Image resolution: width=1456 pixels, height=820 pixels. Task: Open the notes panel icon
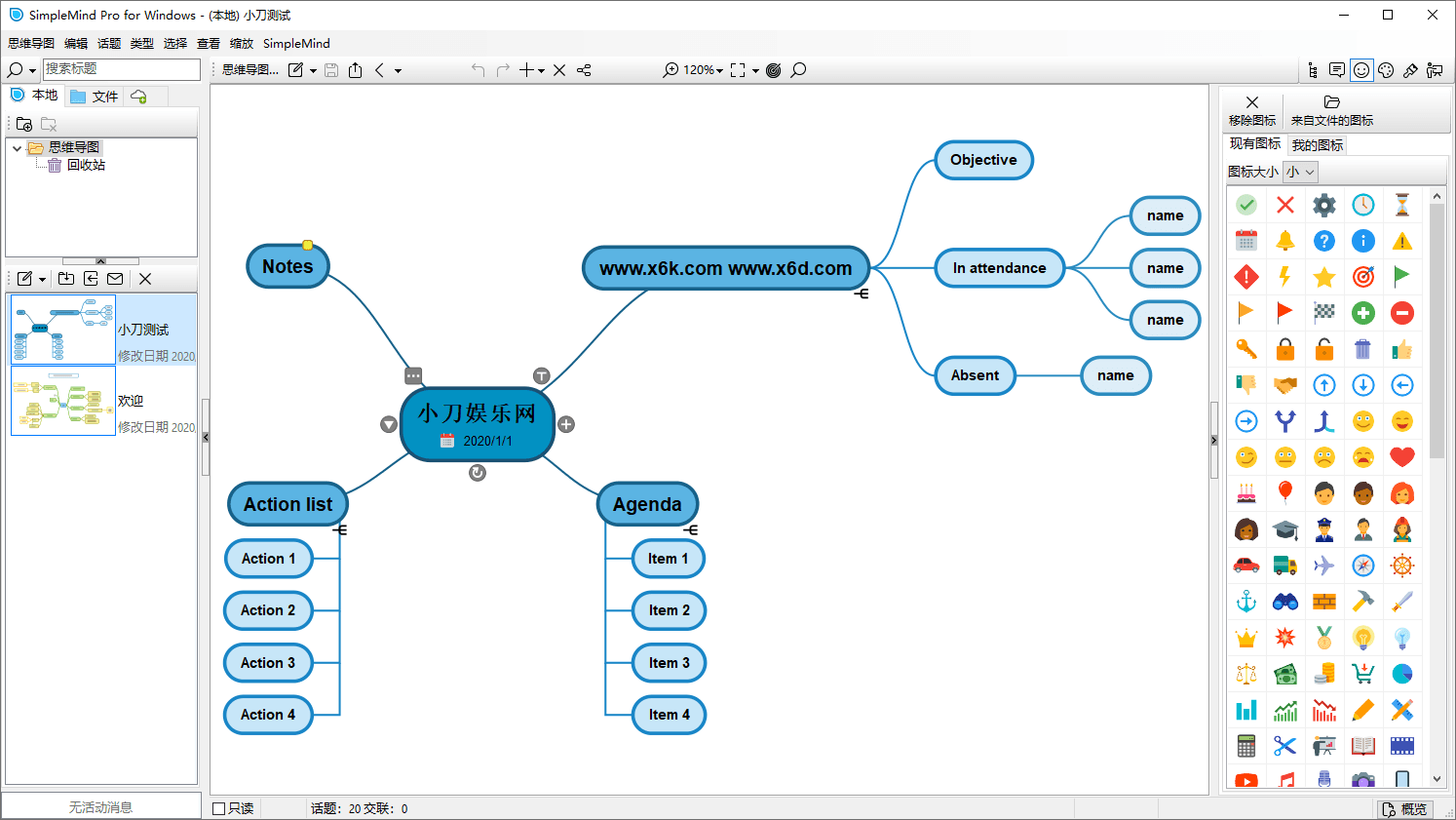point(1337,70)
